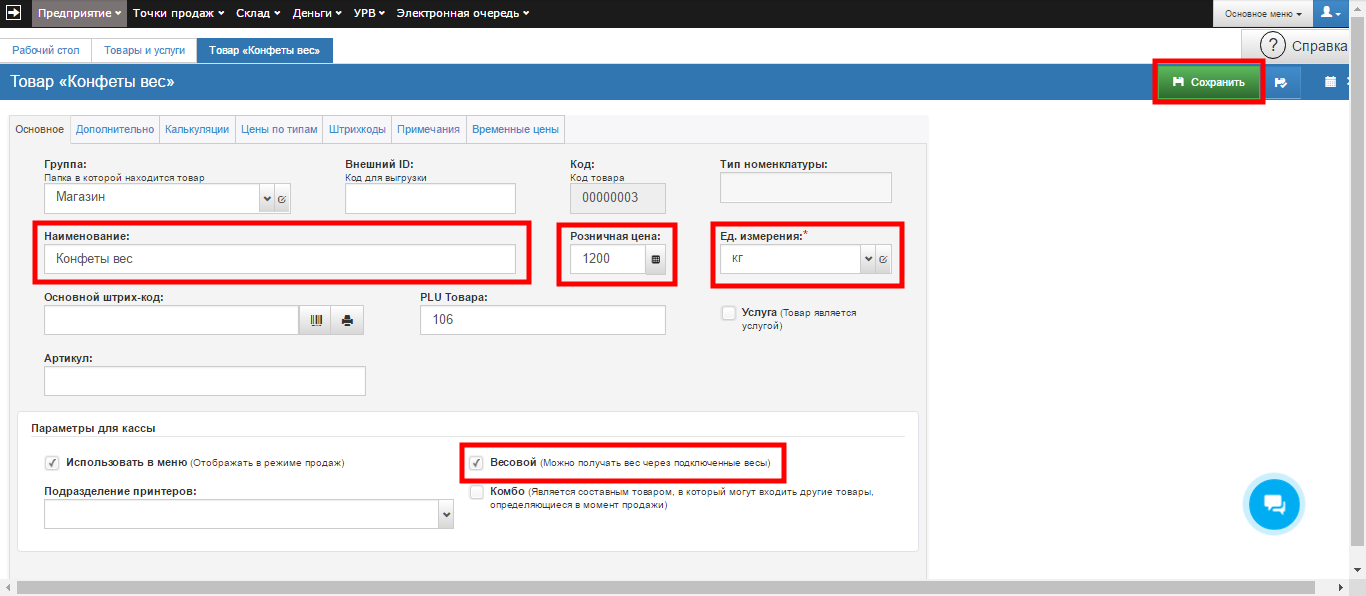This screenshot has height=596, width=1366.
Task: Click the save-and-close icon beside Сохранить
Action: tap(1281, 83)
